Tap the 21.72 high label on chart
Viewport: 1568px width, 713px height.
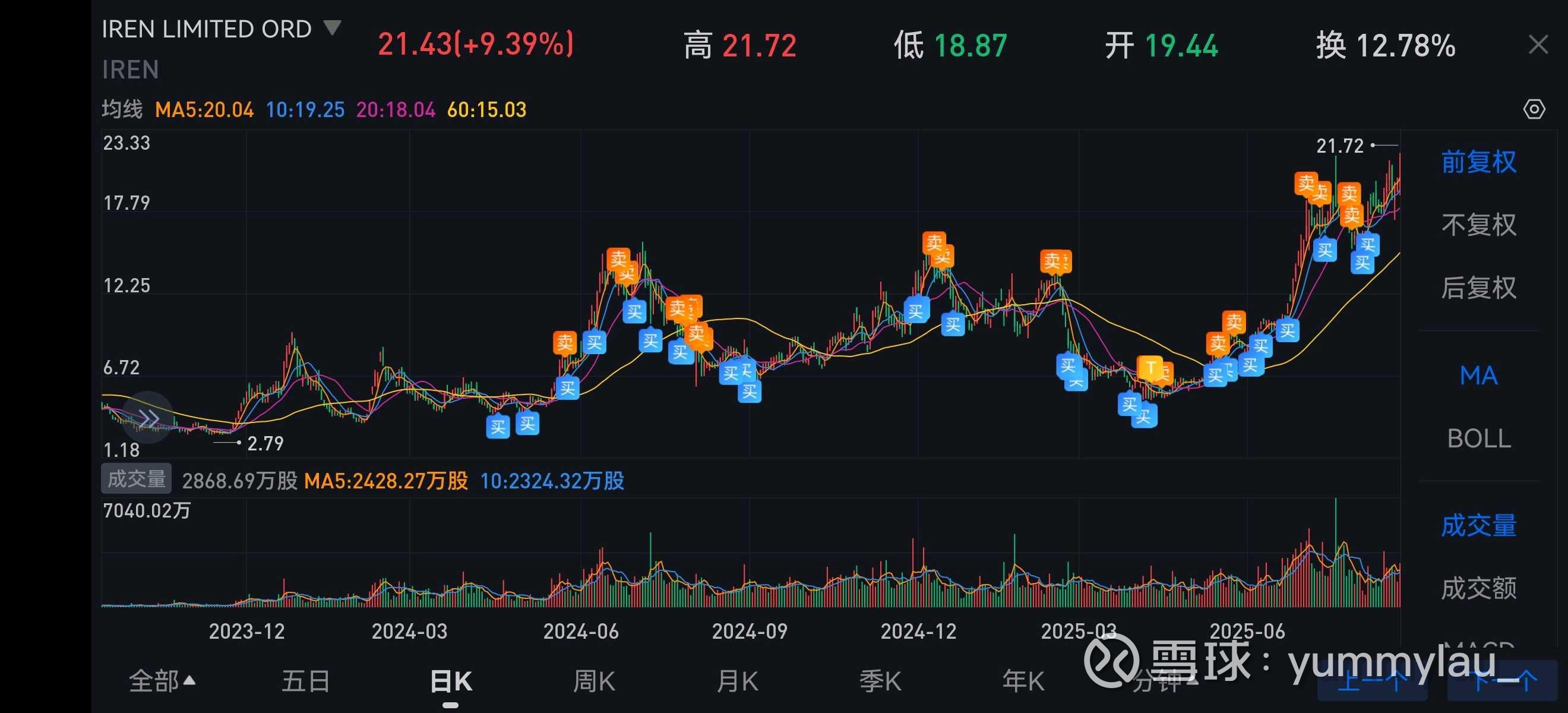1340,146
